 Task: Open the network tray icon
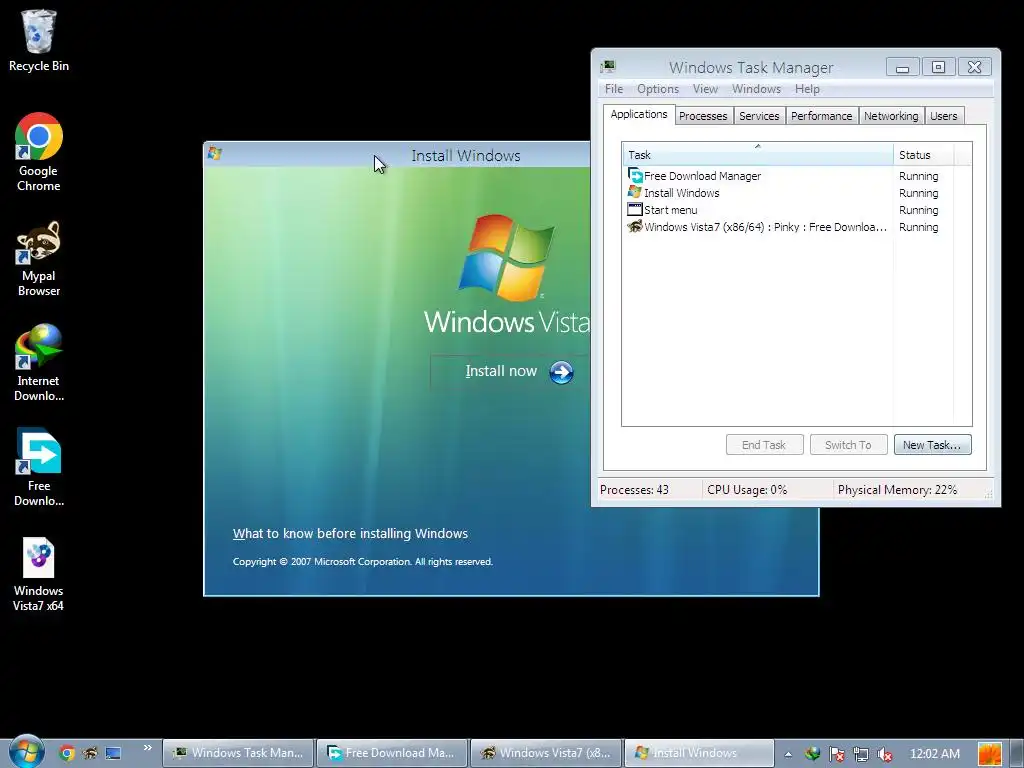click(861, 754)
